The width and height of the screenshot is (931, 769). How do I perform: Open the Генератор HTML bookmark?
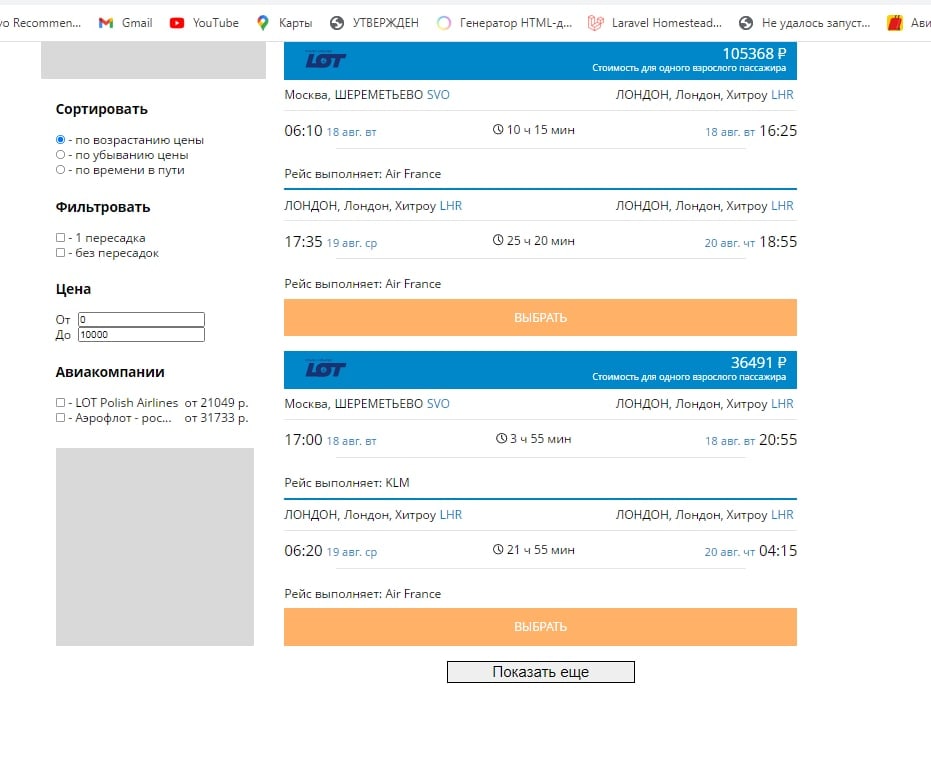tap(505, 23)
